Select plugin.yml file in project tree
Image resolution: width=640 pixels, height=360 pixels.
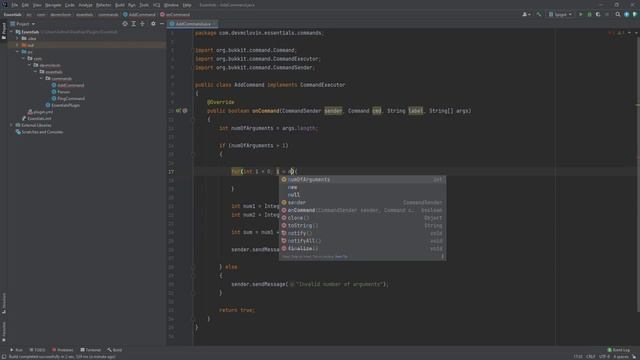pyautogui.click(x=40, y=112)
